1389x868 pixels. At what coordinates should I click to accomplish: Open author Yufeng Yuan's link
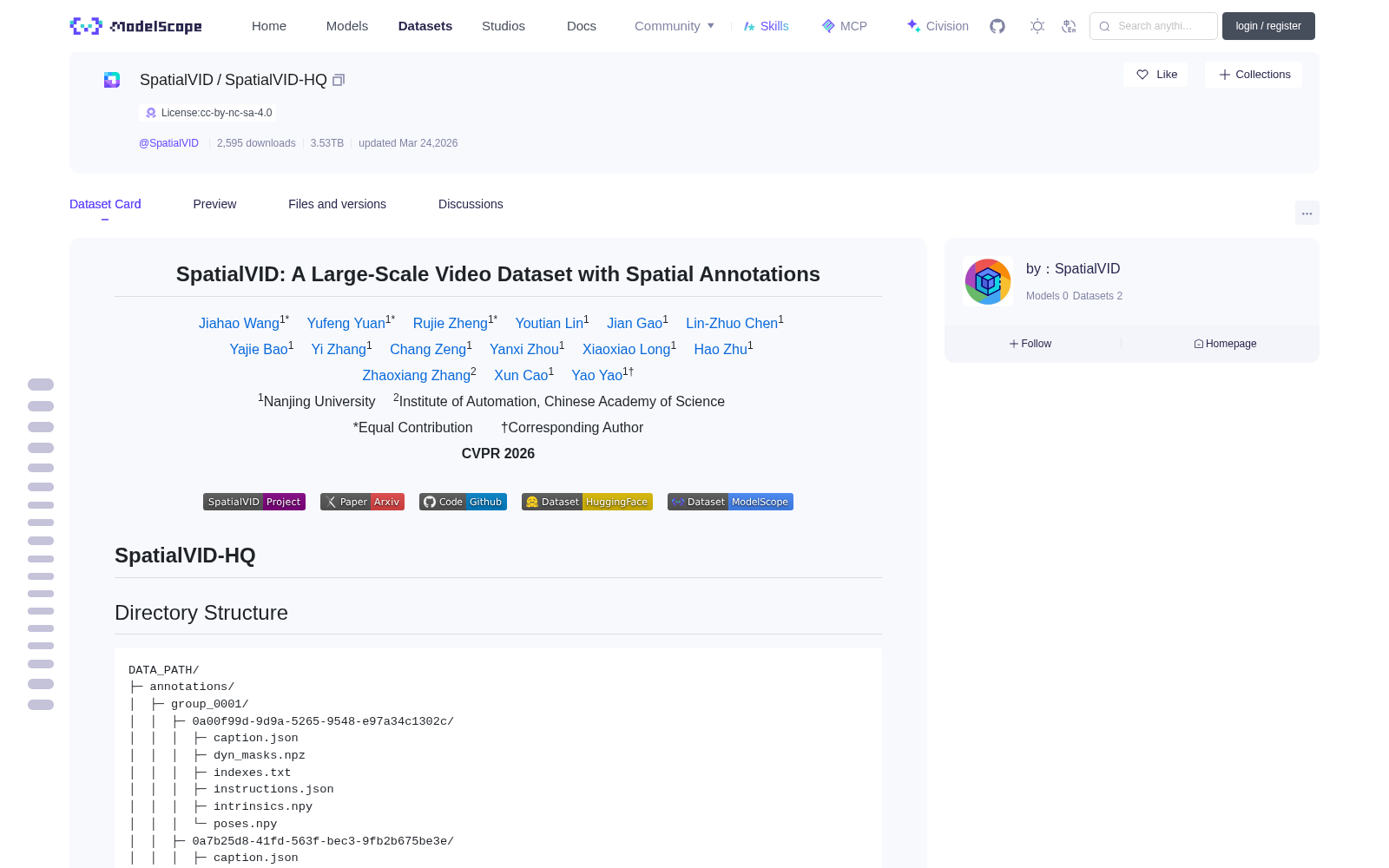point(346,324)
